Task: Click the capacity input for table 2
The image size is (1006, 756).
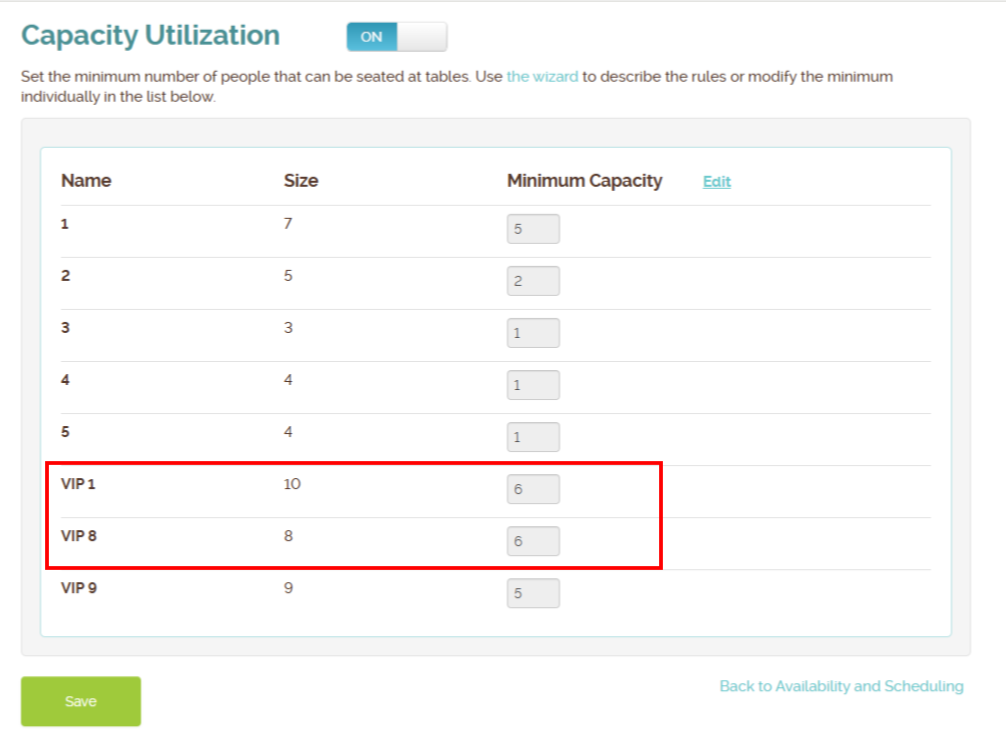Action: [x=533, y=280]
